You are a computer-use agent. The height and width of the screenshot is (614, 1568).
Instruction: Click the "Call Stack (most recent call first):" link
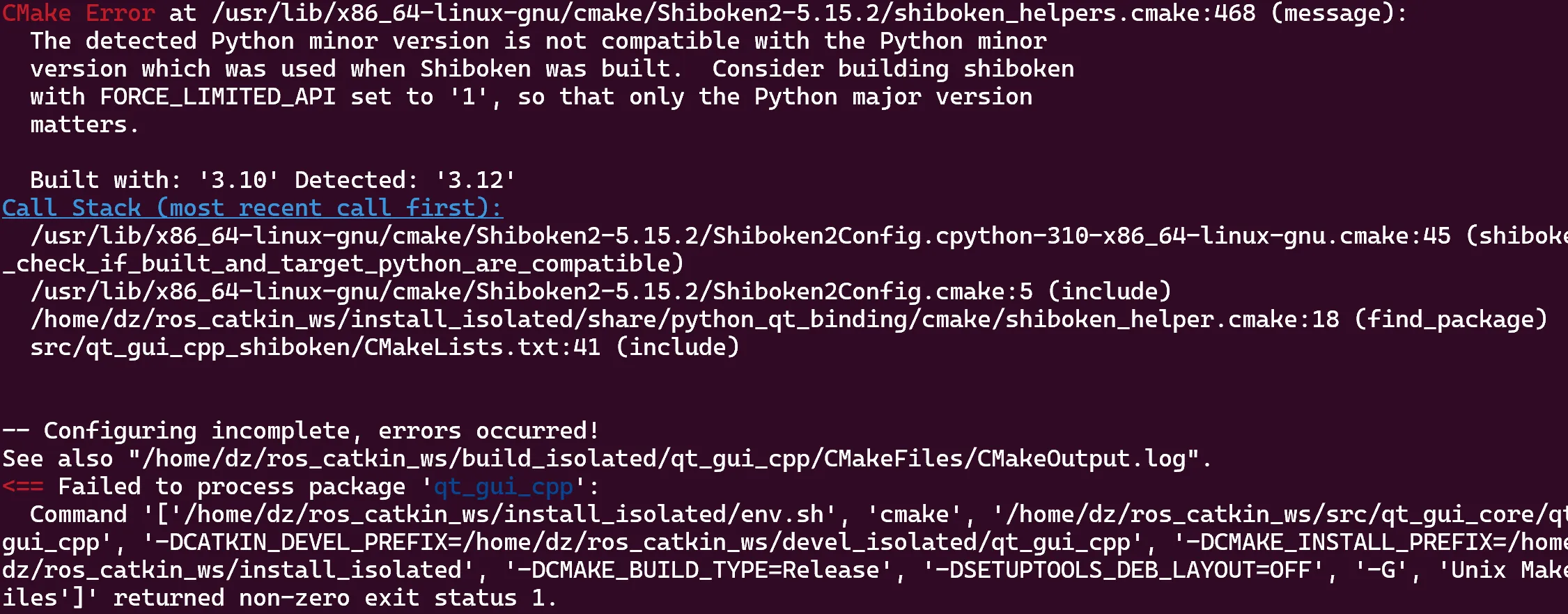tap(251, 208)
